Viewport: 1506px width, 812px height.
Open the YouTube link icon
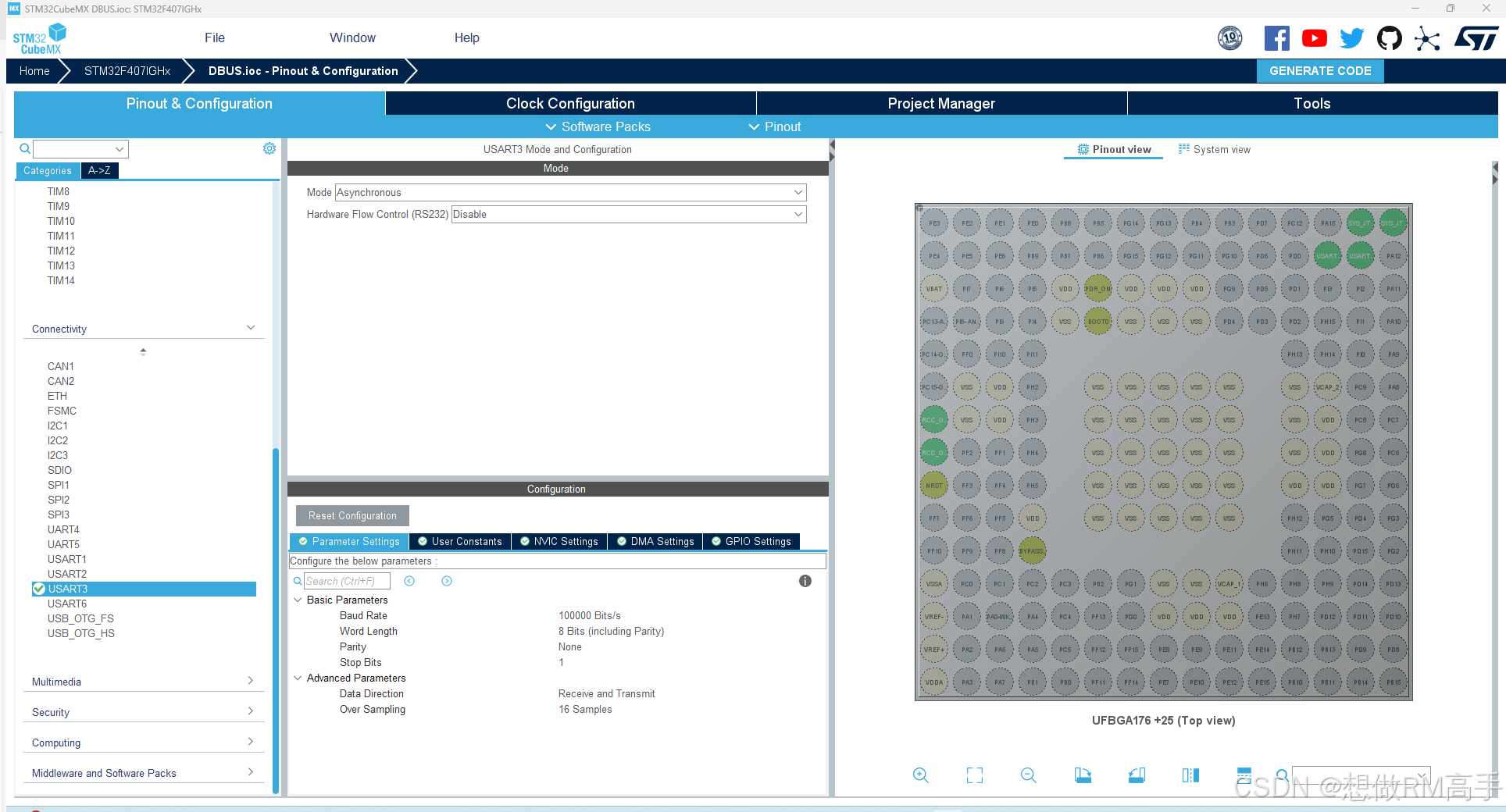(1315, 38)
